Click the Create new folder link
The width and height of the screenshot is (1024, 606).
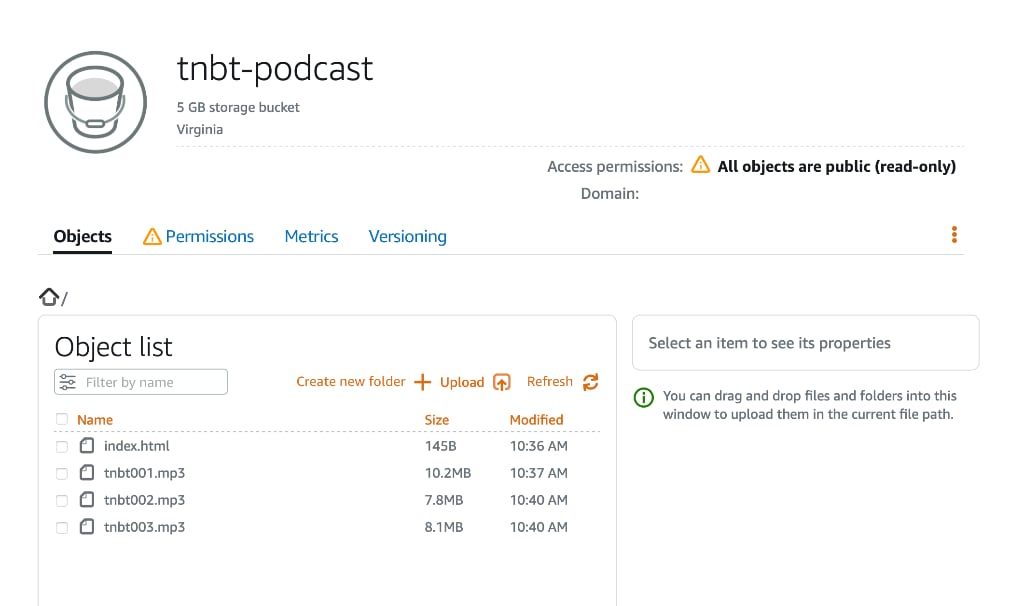(350, 382)
